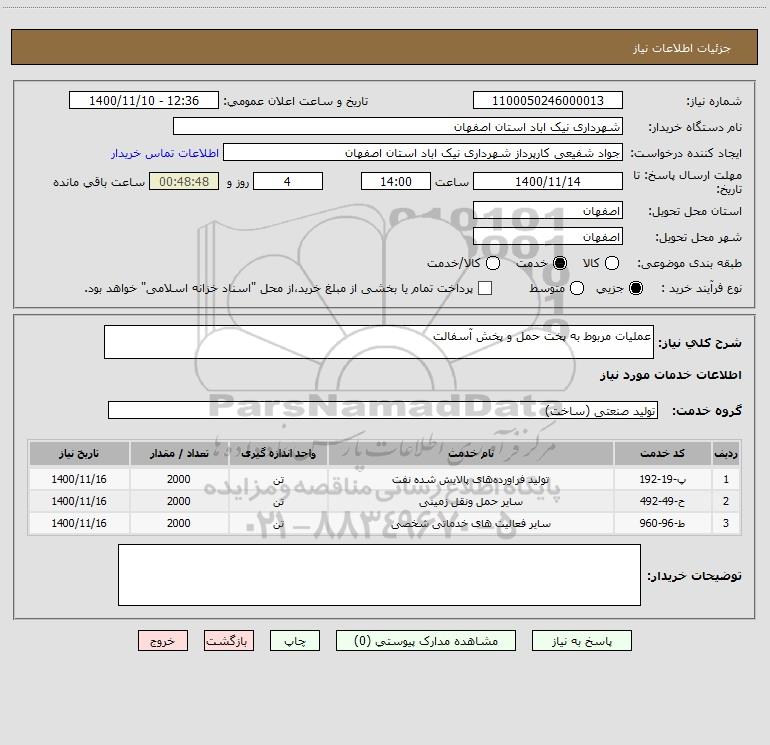Select the کالا/خدمت radio button
Image resolution: width=770 pixels, height=745 pixels.
tap(493, 263)
